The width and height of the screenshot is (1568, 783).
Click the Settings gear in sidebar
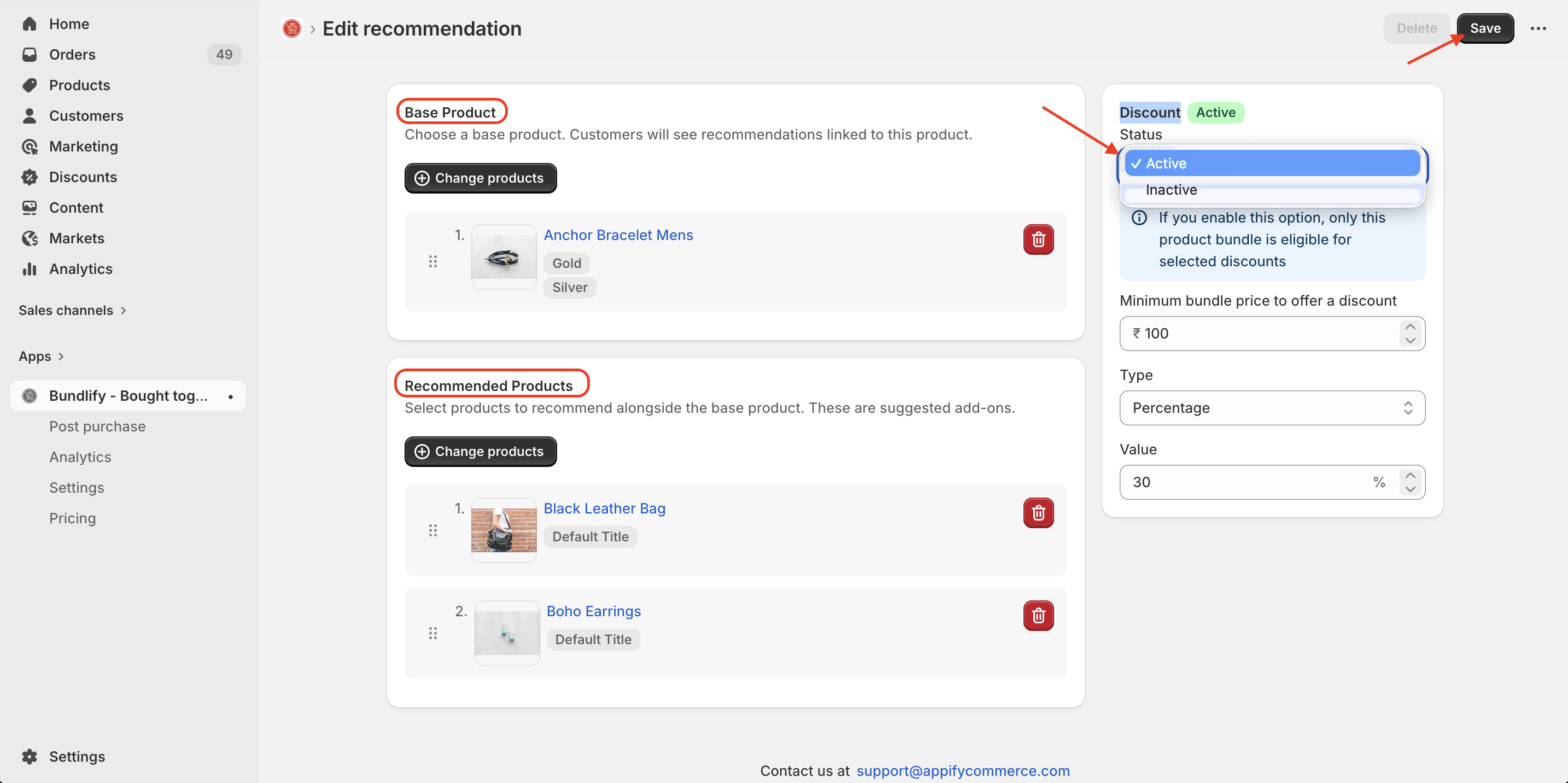coord(29,756)
